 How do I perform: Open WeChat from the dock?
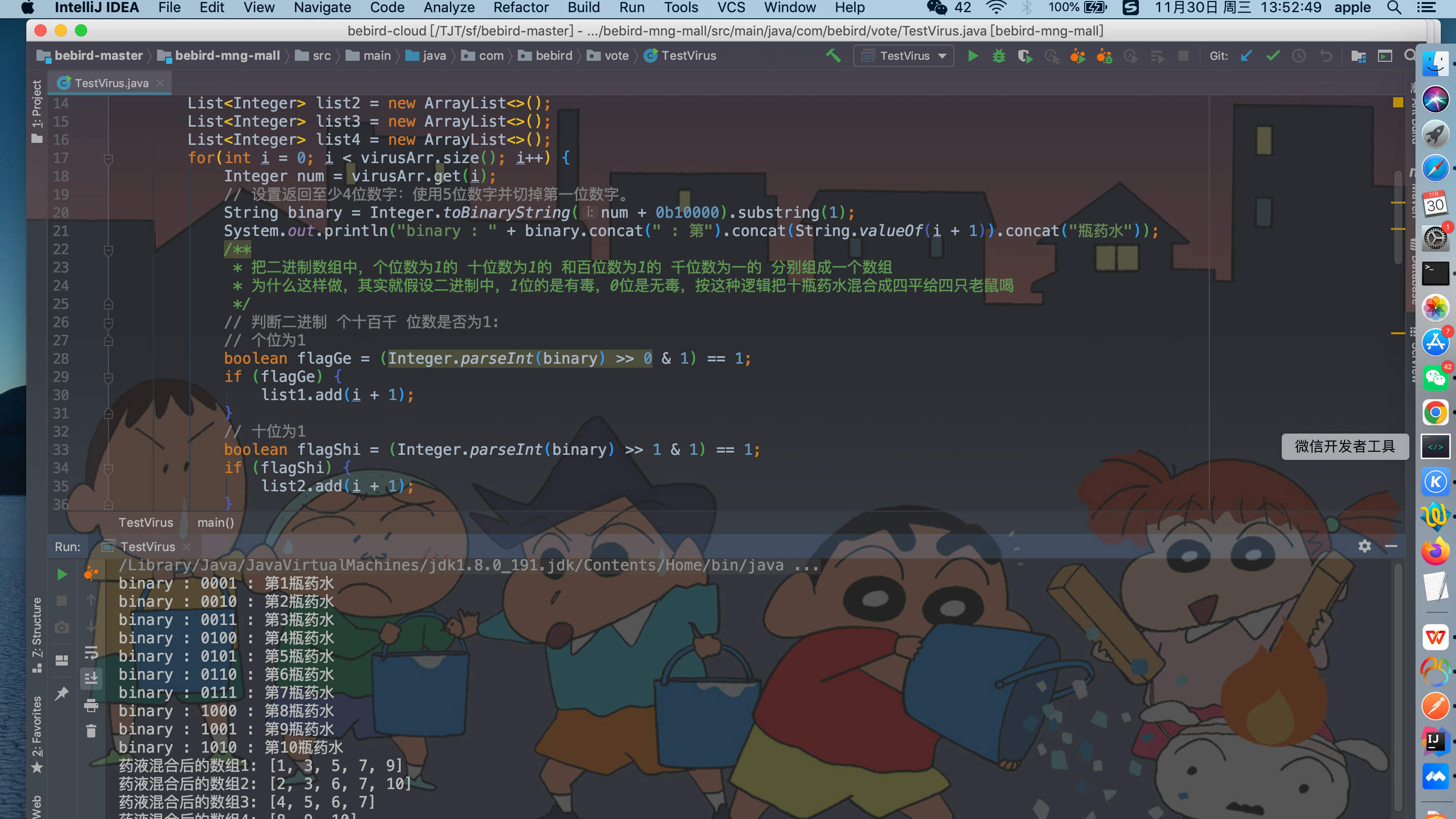pyautogui.click(x=1435, y=377)
